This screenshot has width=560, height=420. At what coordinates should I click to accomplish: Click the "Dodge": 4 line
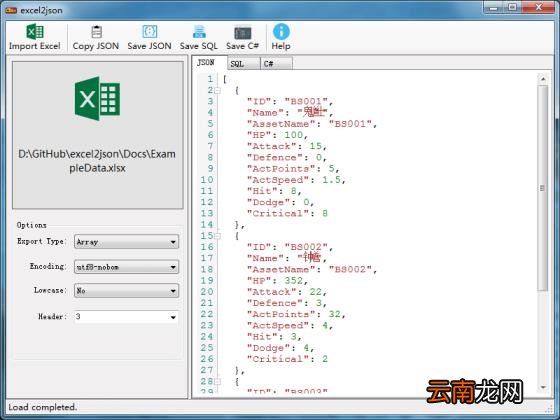(280, 348)
